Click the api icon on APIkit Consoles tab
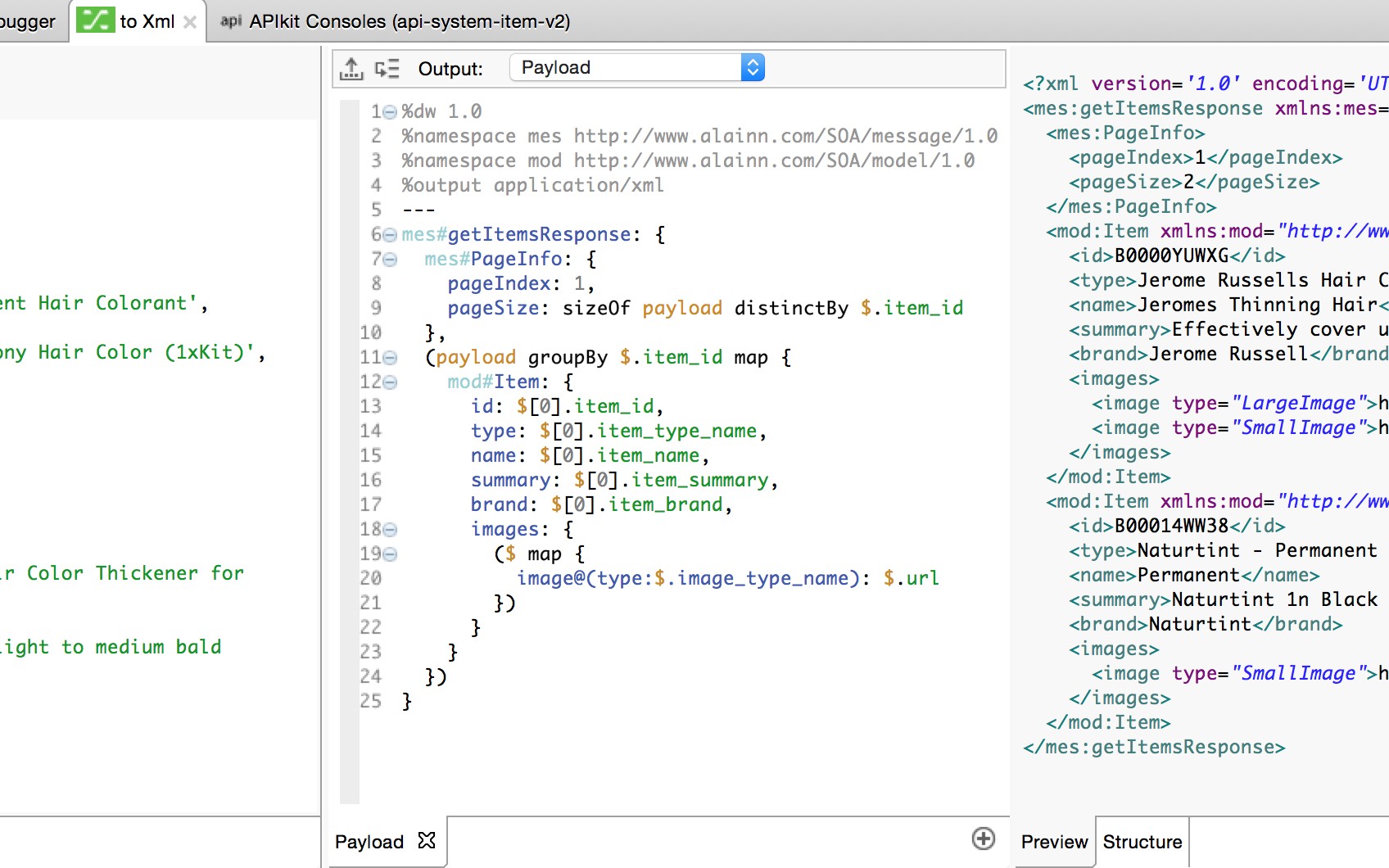1389x868 pixels. tap(231, 21)
